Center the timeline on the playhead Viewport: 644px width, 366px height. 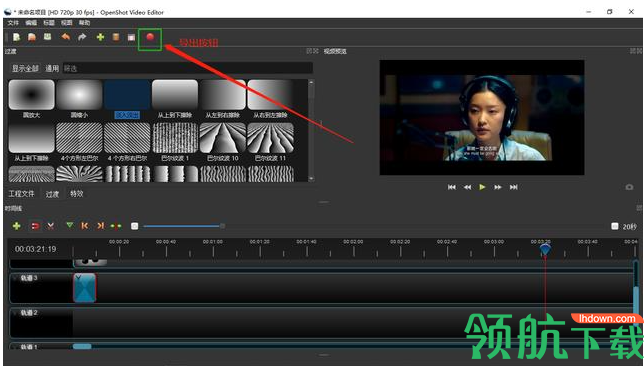pos(116,226)
